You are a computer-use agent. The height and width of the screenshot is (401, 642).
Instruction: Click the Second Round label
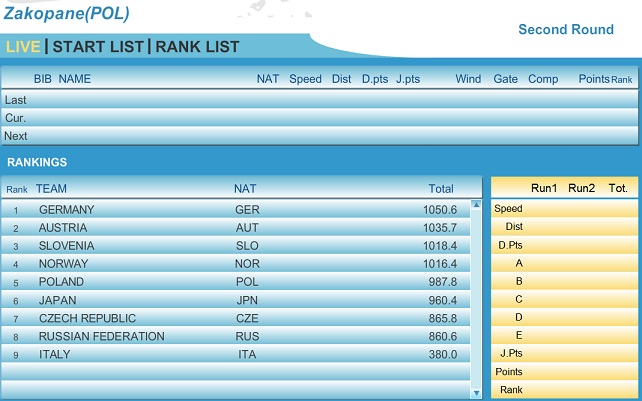[x=566, y=29]
